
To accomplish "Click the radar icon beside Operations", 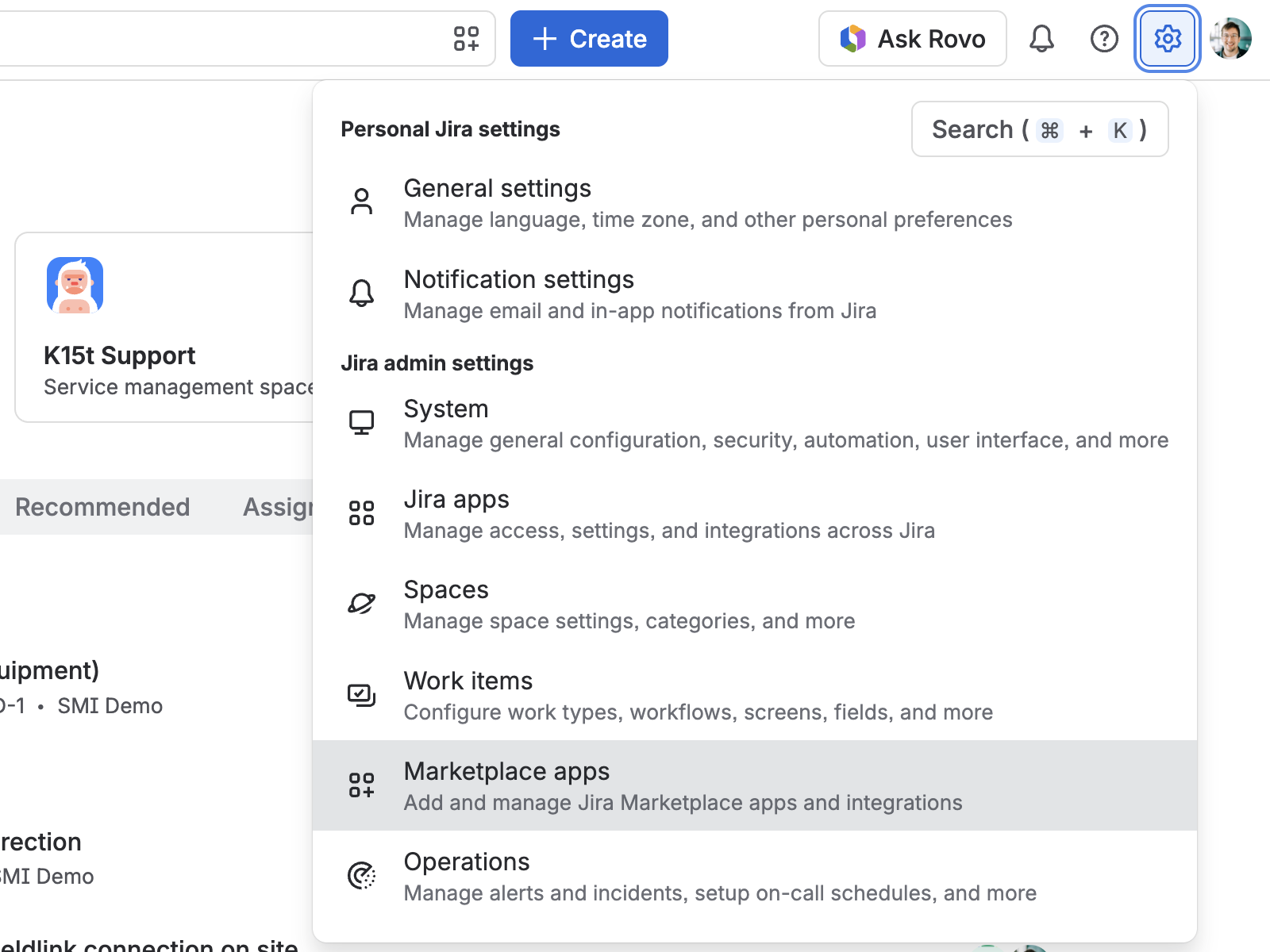I will (361, 876).
